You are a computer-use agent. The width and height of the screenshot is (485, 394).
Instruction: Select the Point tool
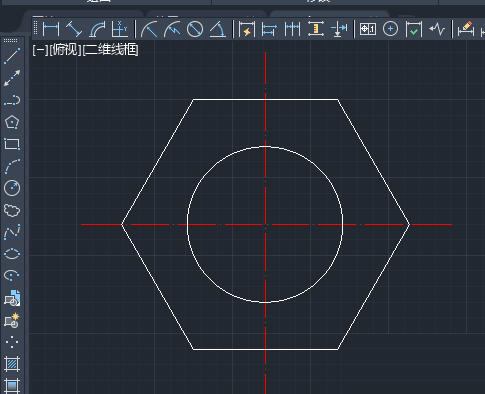12,342
